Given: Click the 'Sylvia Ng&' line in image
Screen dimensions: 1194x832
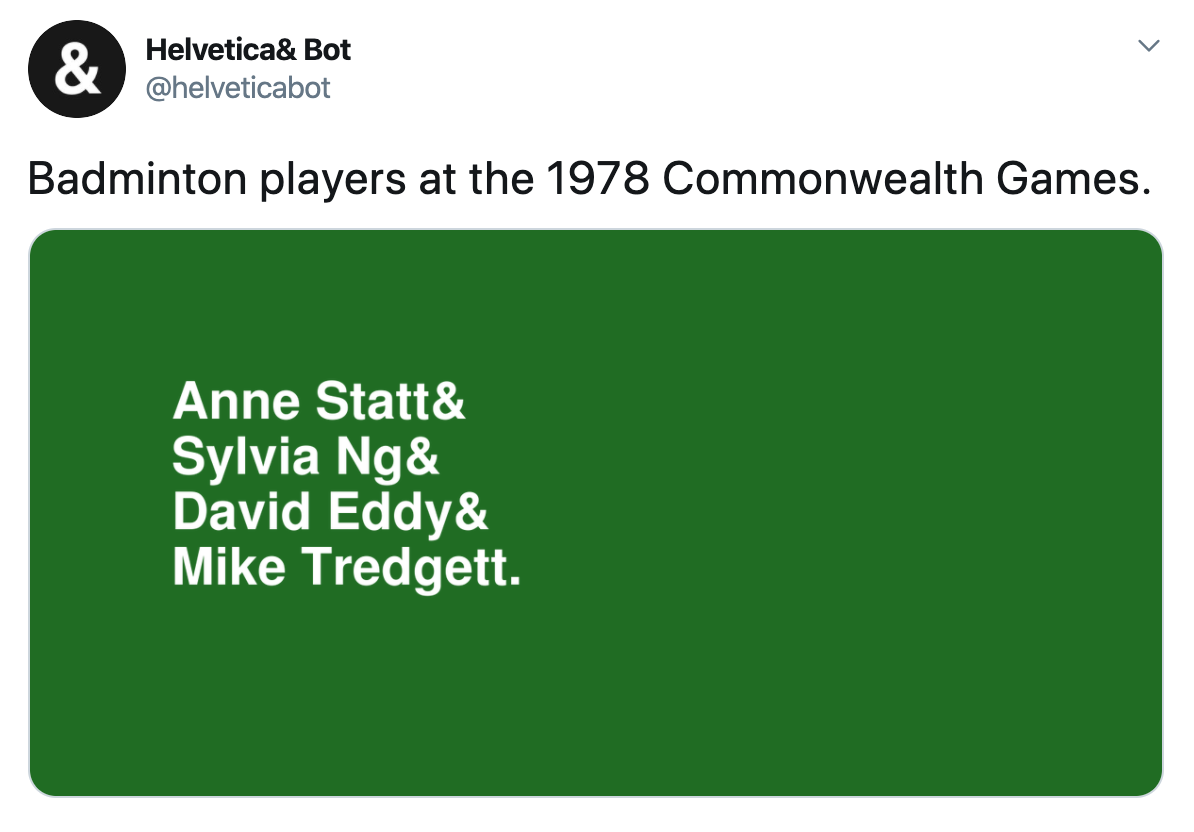Looking at the screenshot, I should [x=305, y=458].
